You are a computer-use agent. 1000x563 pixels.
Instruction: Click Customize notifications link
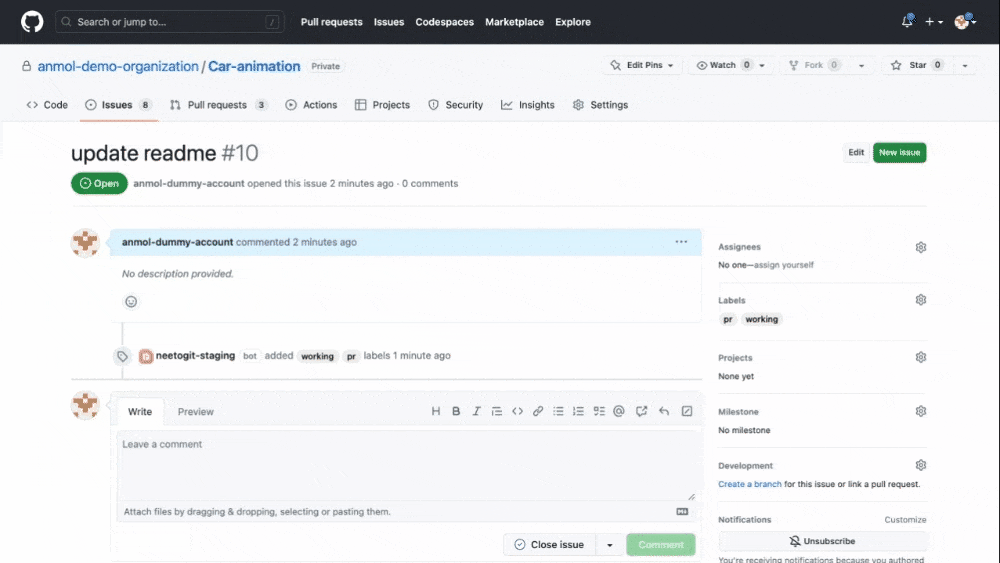pos(905,520)
